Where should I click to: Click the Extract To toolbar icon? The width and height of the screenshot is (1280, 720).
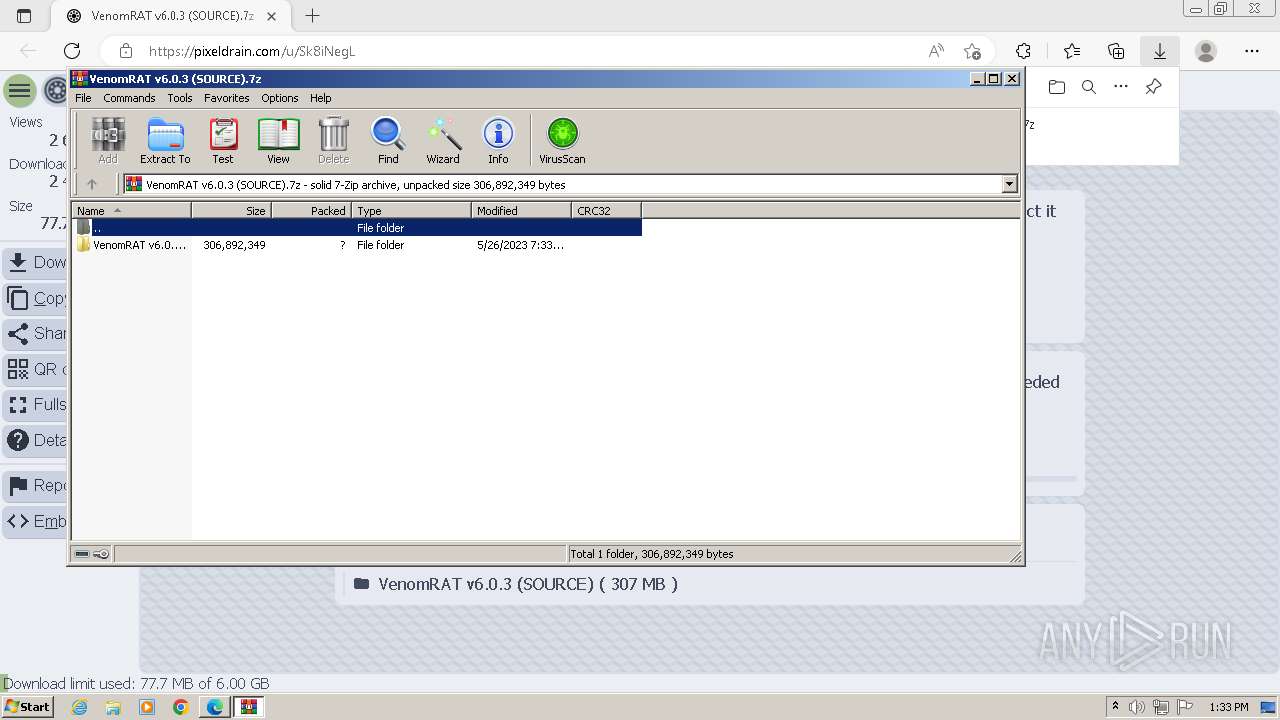click(165, 140)
